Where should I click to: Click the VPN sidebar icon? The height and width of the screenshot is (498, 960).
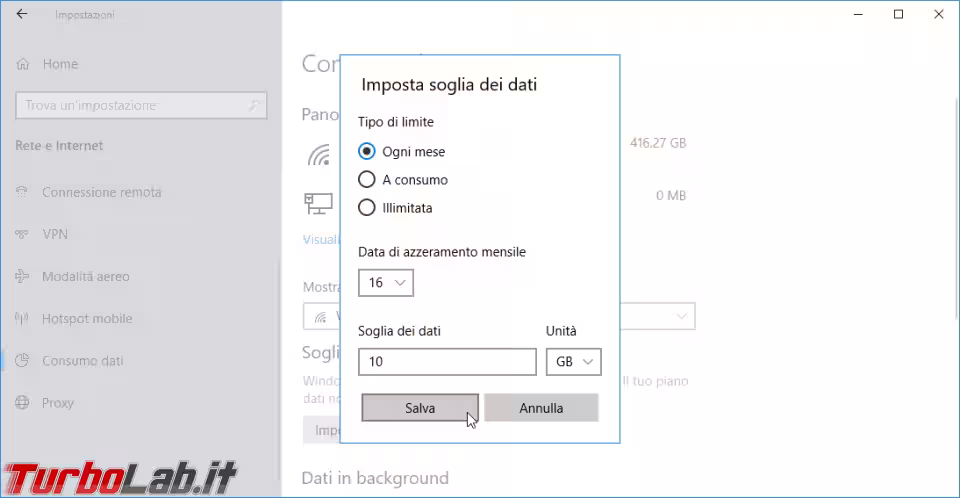[x=22, y=234]
